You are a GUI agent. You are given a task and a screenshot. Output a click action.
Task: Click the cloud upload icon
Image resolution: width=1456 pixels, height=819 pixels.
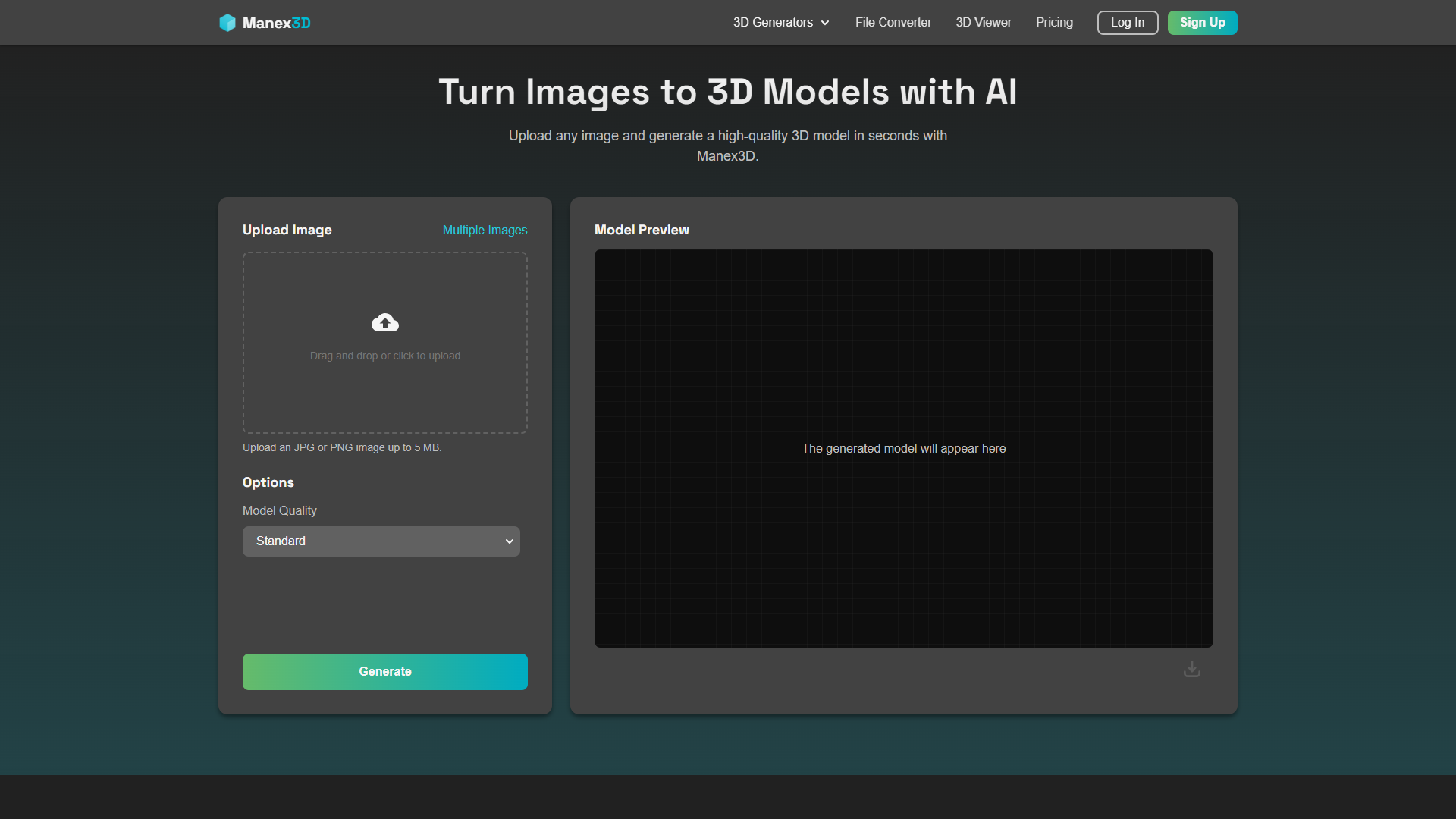385,323
